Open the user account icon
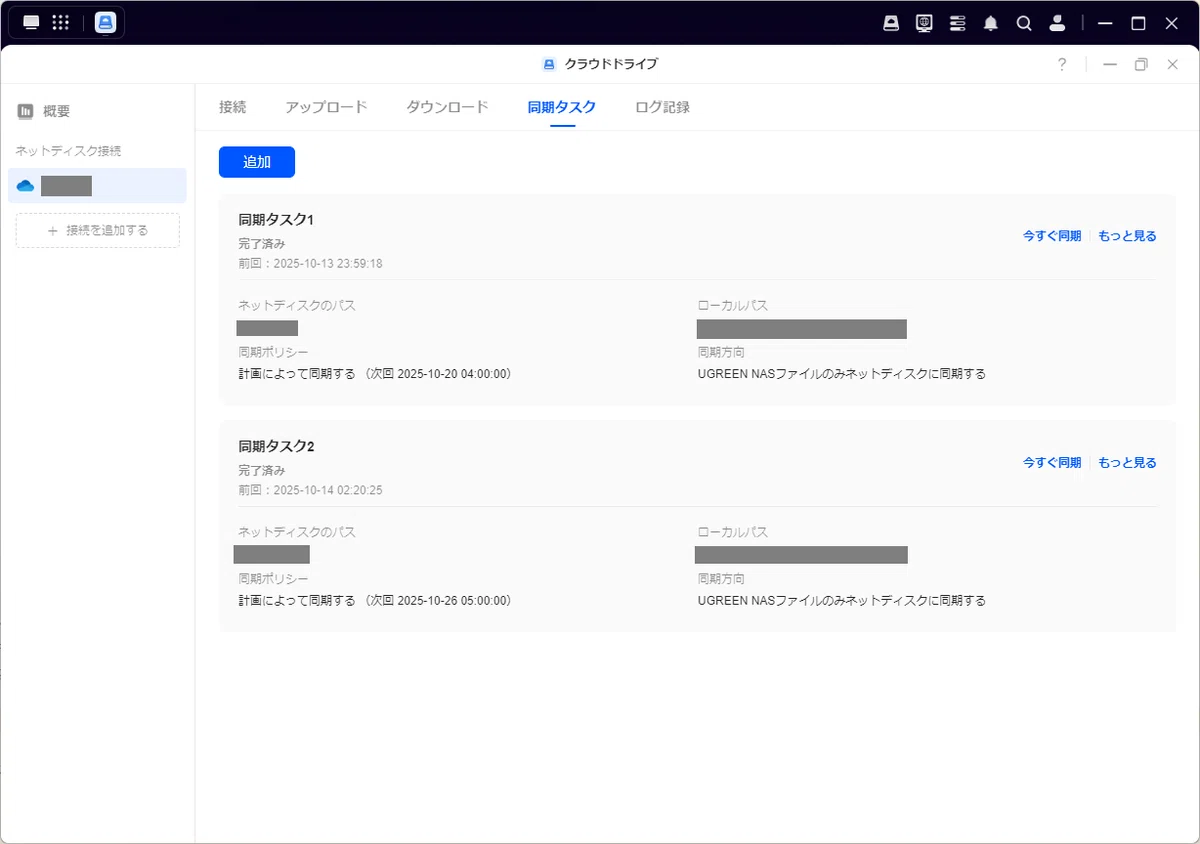 point(1057,23)
